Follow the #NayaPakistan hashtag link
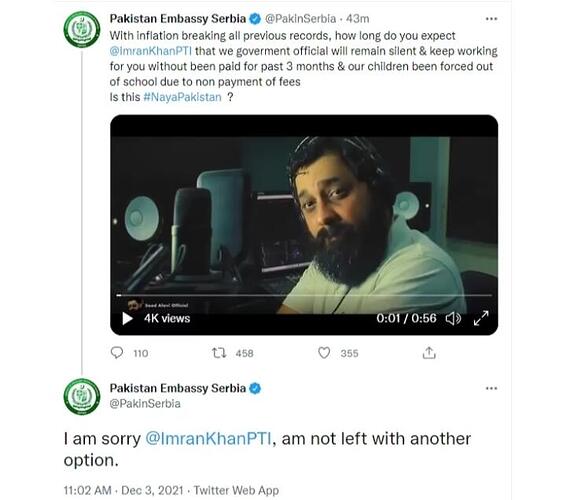This screenshot has height=500, width=562. pos(182,97)
